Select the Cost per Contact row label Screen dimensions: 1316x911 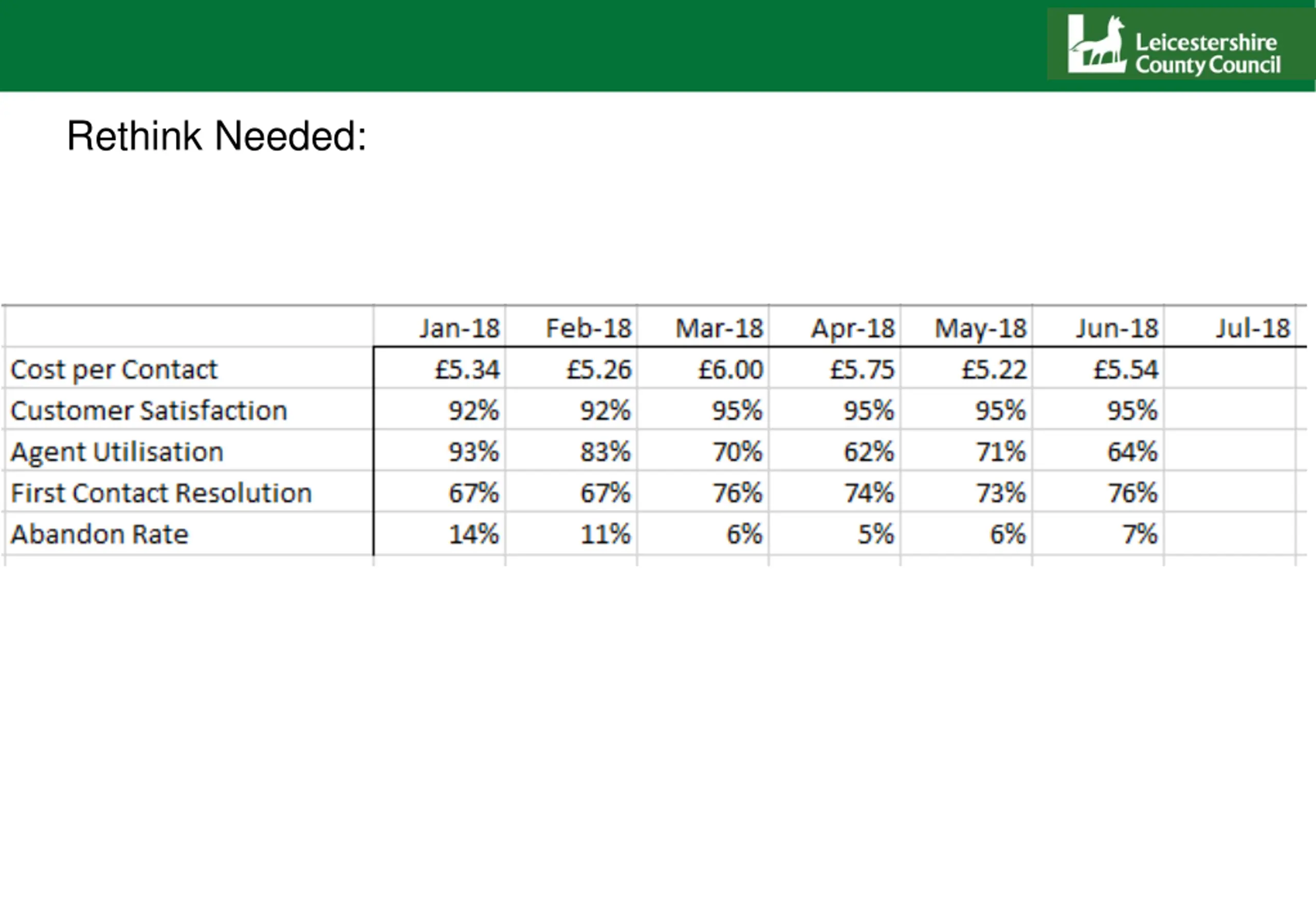click(x=114, y=369)
